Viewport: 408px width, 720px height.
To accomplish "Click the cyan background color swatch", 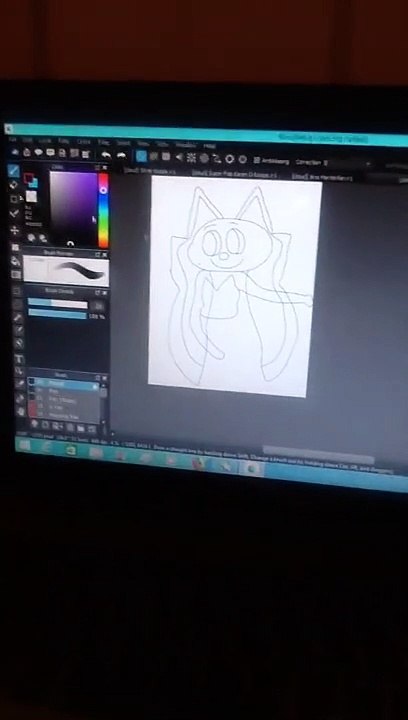I will pyautogui.click(x=34, y=183).
